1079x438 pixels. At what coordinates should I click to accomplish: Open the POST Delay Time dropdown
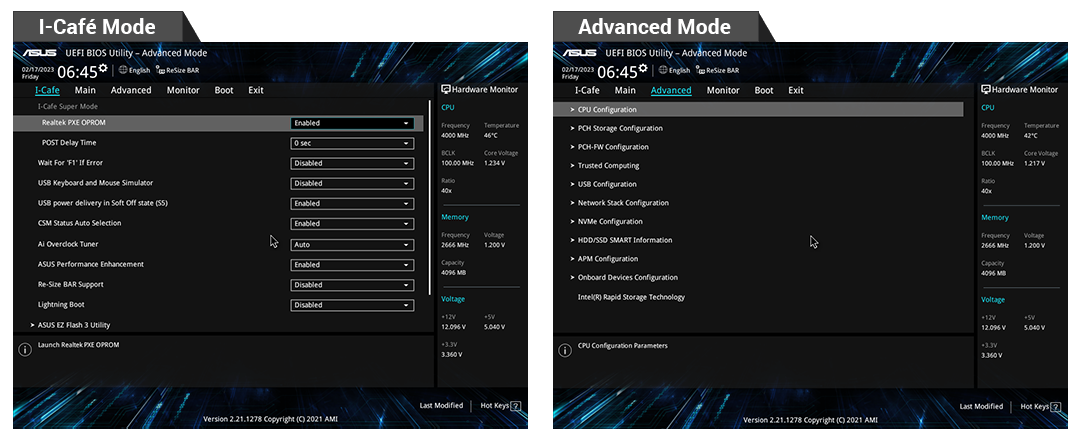[x=352, y=144]
